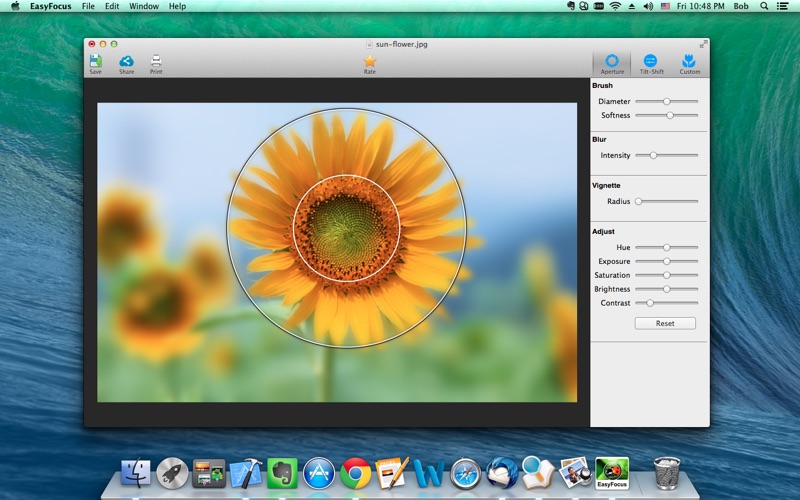The width and height of the screenshot is (800, 500).
Task: Open App Store icon in dock
Action: (x=319, y=473)
